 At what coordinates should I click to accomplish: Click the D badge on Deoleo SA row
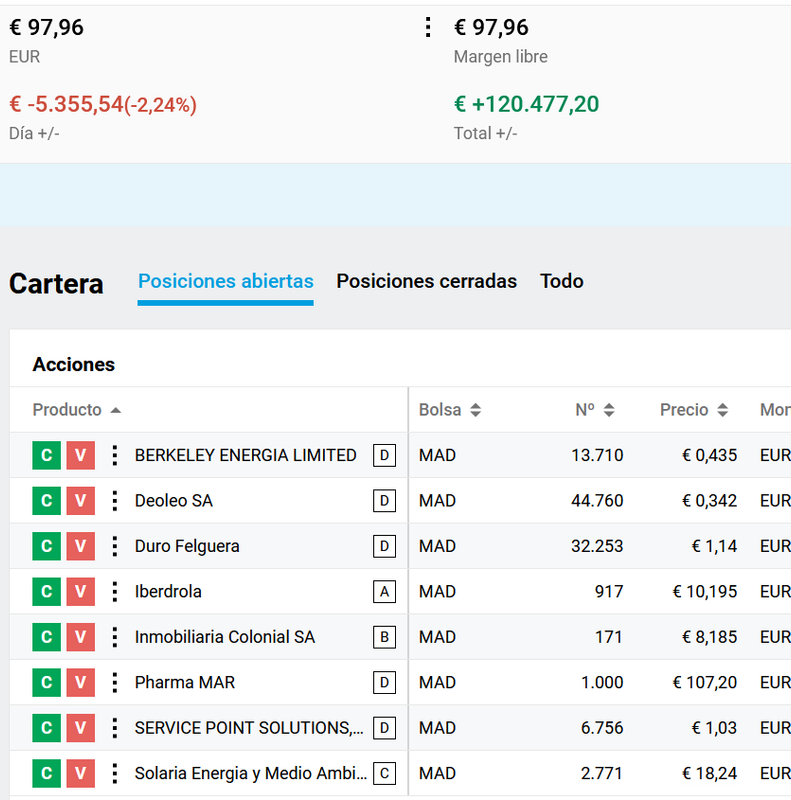click(384, 501)
